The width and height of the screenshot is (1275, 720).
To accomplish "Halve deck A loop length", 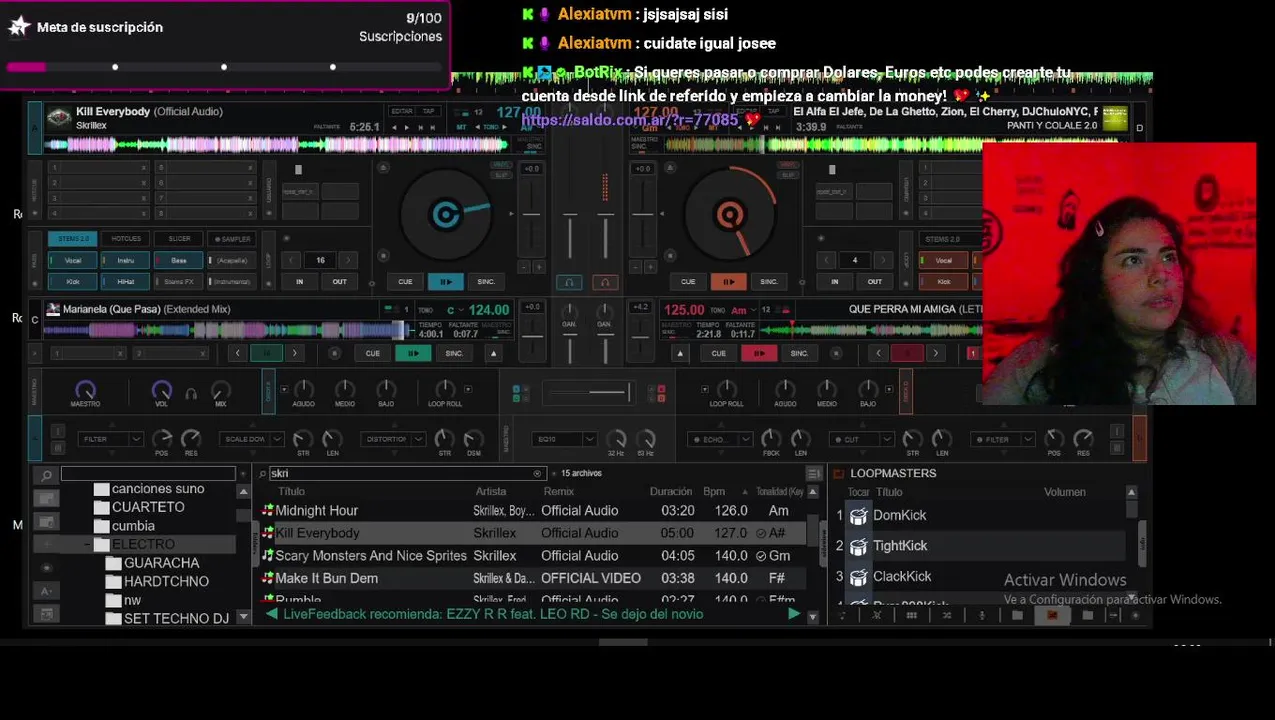I will (x=292, y=260).
